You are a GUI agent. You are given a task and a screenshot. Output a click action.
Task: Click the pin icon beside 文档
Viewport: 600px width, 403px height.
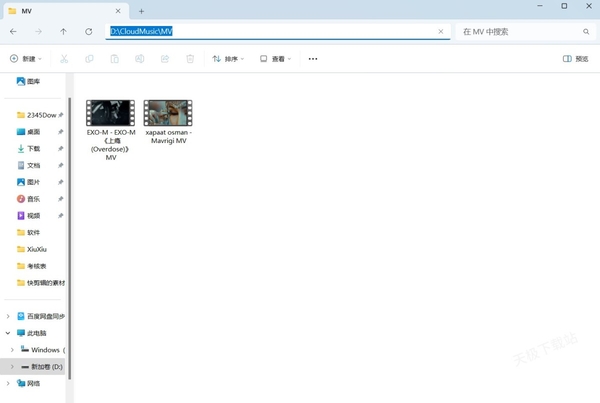[x=60, y=166]
